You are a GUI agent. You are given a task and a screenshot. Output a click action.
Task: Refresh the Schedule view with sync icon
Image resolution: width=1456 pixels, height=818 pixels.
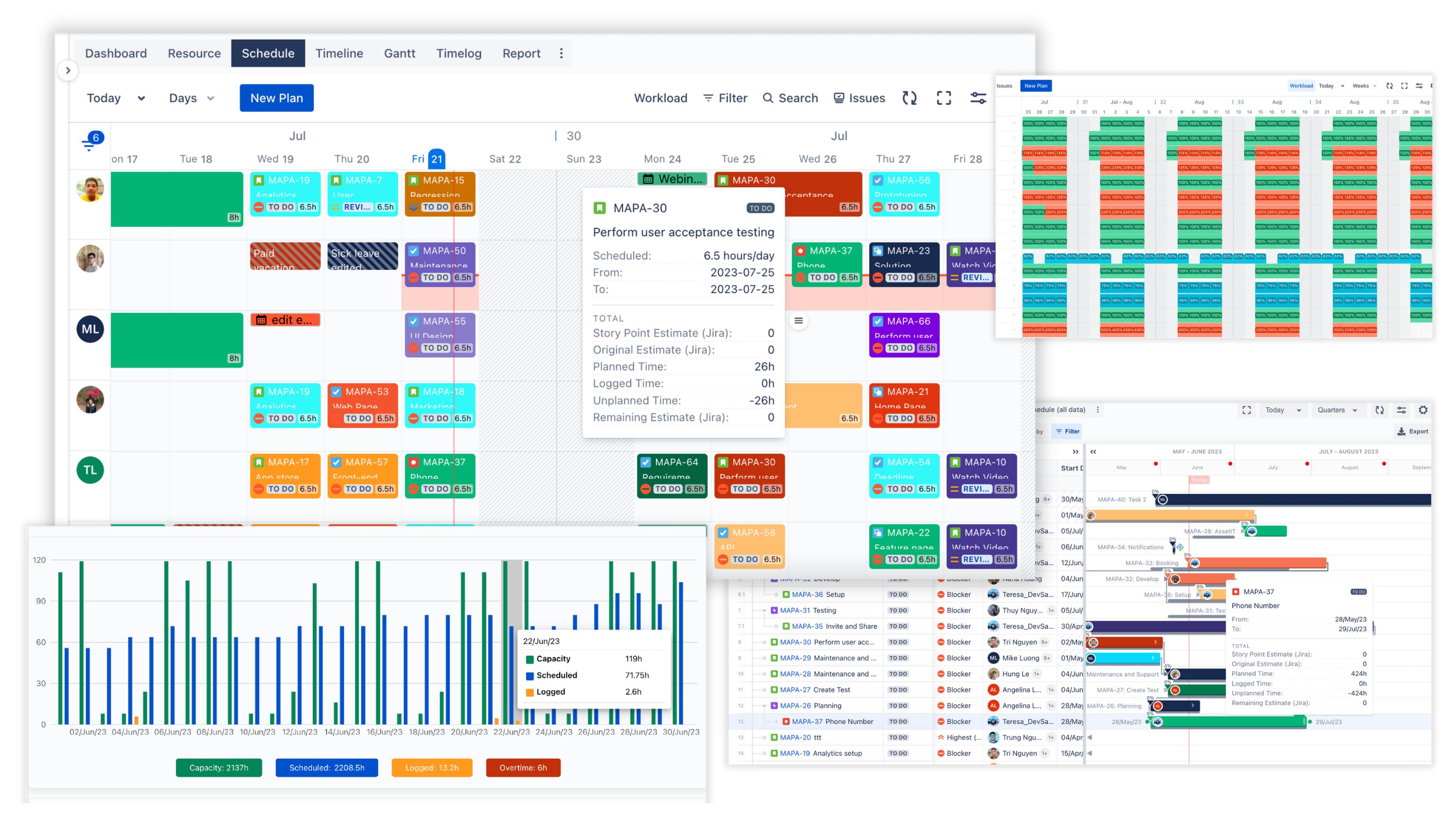909,98
